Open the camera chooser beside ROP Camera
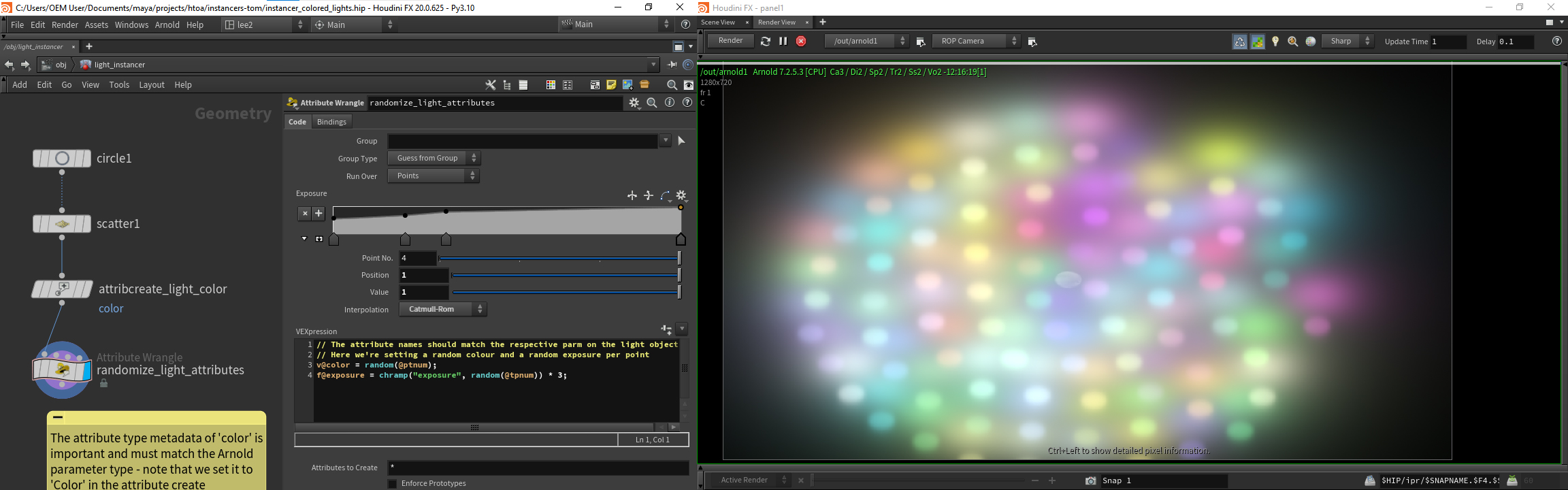The height and width of the screenshot is (490, 1568). pyautogui.click(x=1032, y=42)
